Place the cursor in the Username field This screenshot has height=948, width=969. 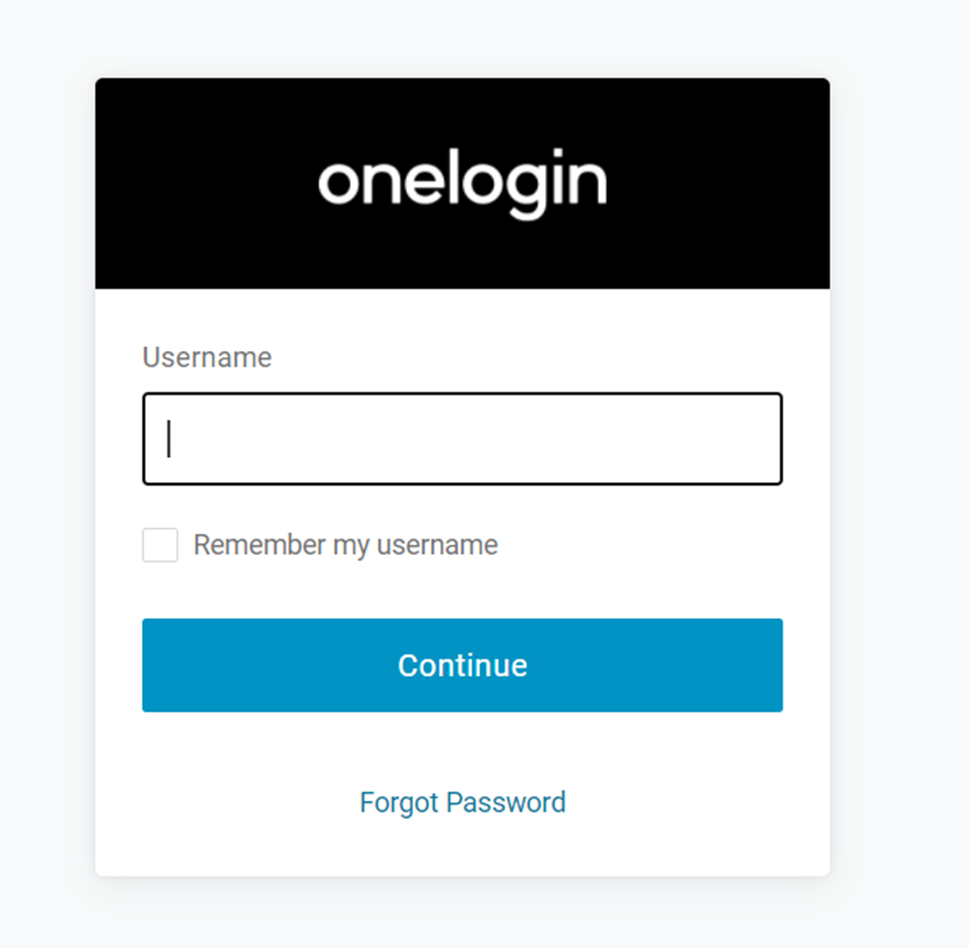pos(462,439)
